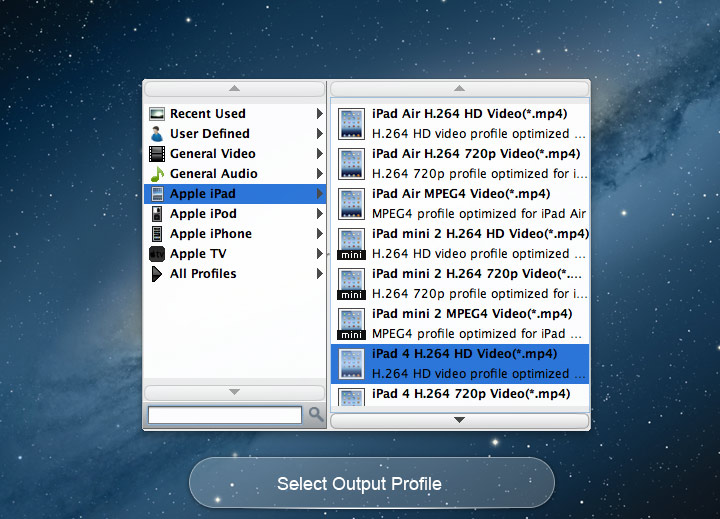
Task: Click the General Audio music note icon
Action: [157, 174]
